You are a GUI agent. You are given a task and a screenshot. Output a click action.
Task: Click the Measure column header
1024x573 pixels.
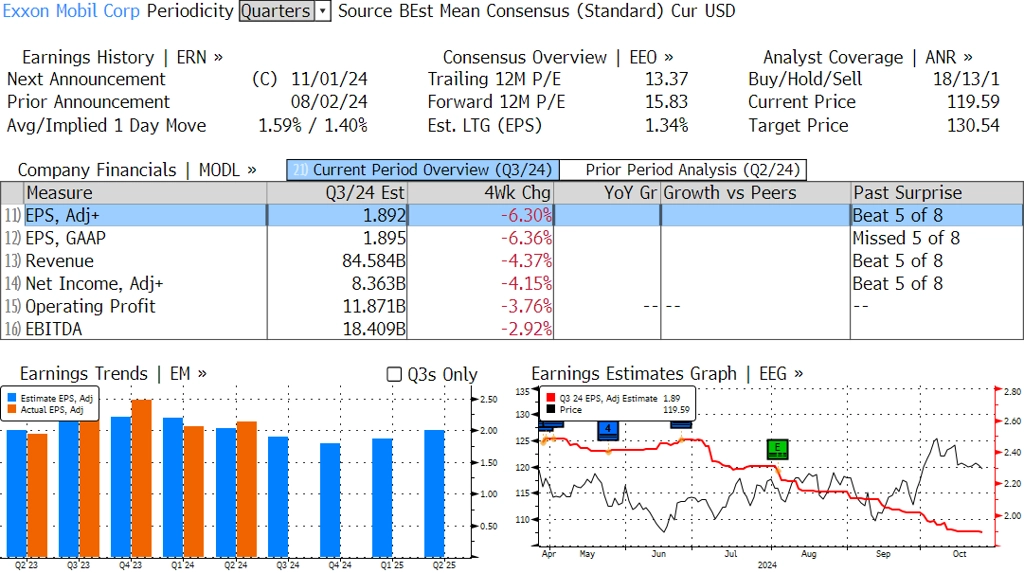pyautogui.click(x=145, y=193)
